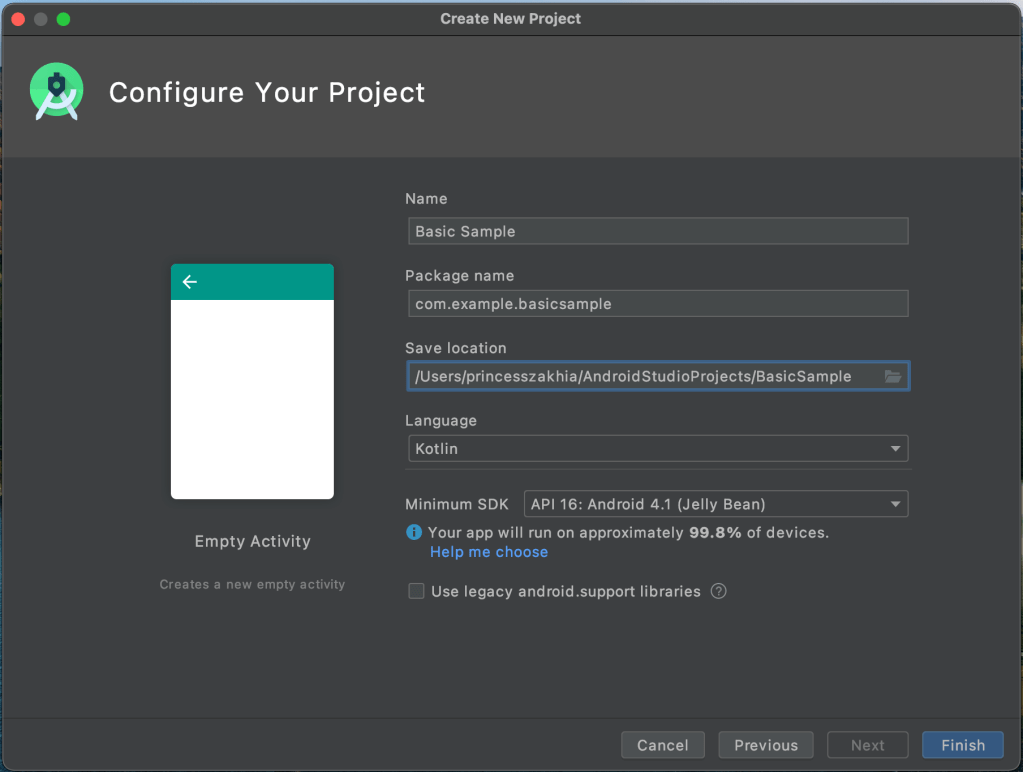Image resolution: width=1023 pixels, height=772 pixels.
Task: Click the blue info icon beside device coverage
Action: pos(414,533)
